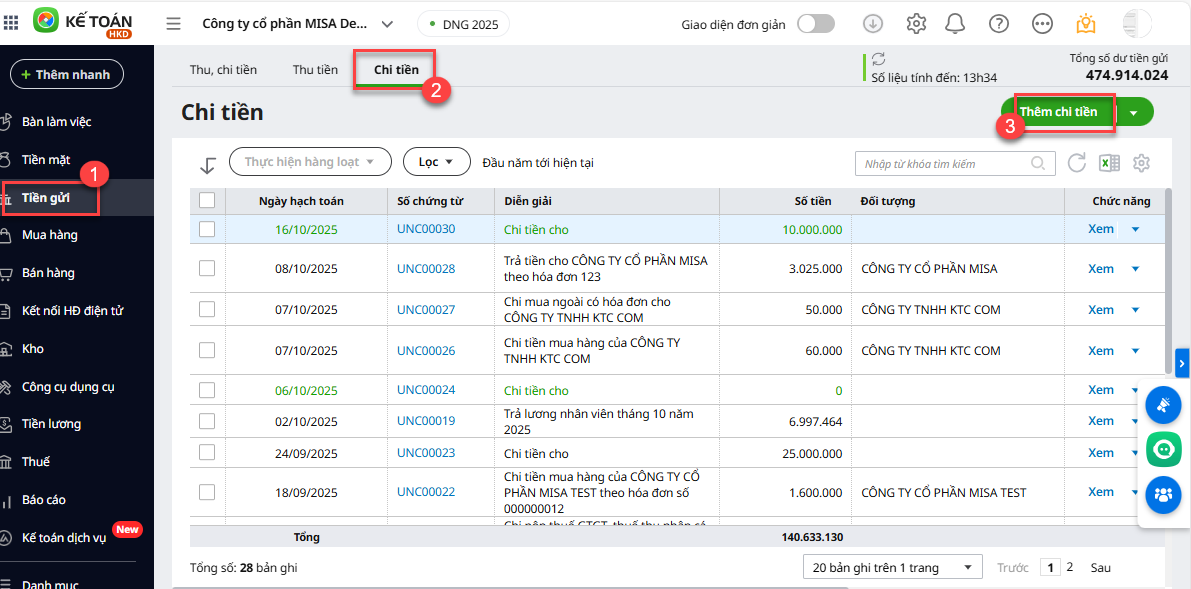
Task: Toggle the Giao diện đơn giản switch
Action: (x=815, y=24)
